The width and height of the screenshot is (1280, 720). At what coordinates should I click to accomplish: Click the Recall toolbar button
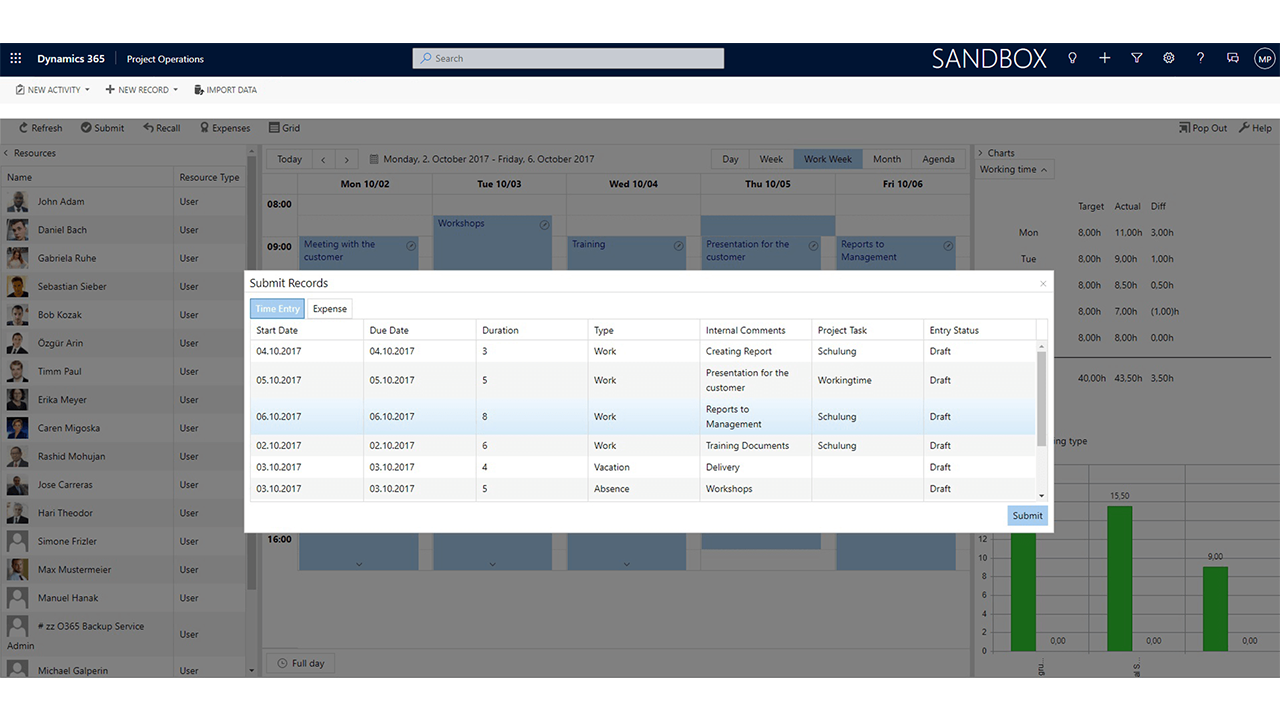tap(161, 128)
